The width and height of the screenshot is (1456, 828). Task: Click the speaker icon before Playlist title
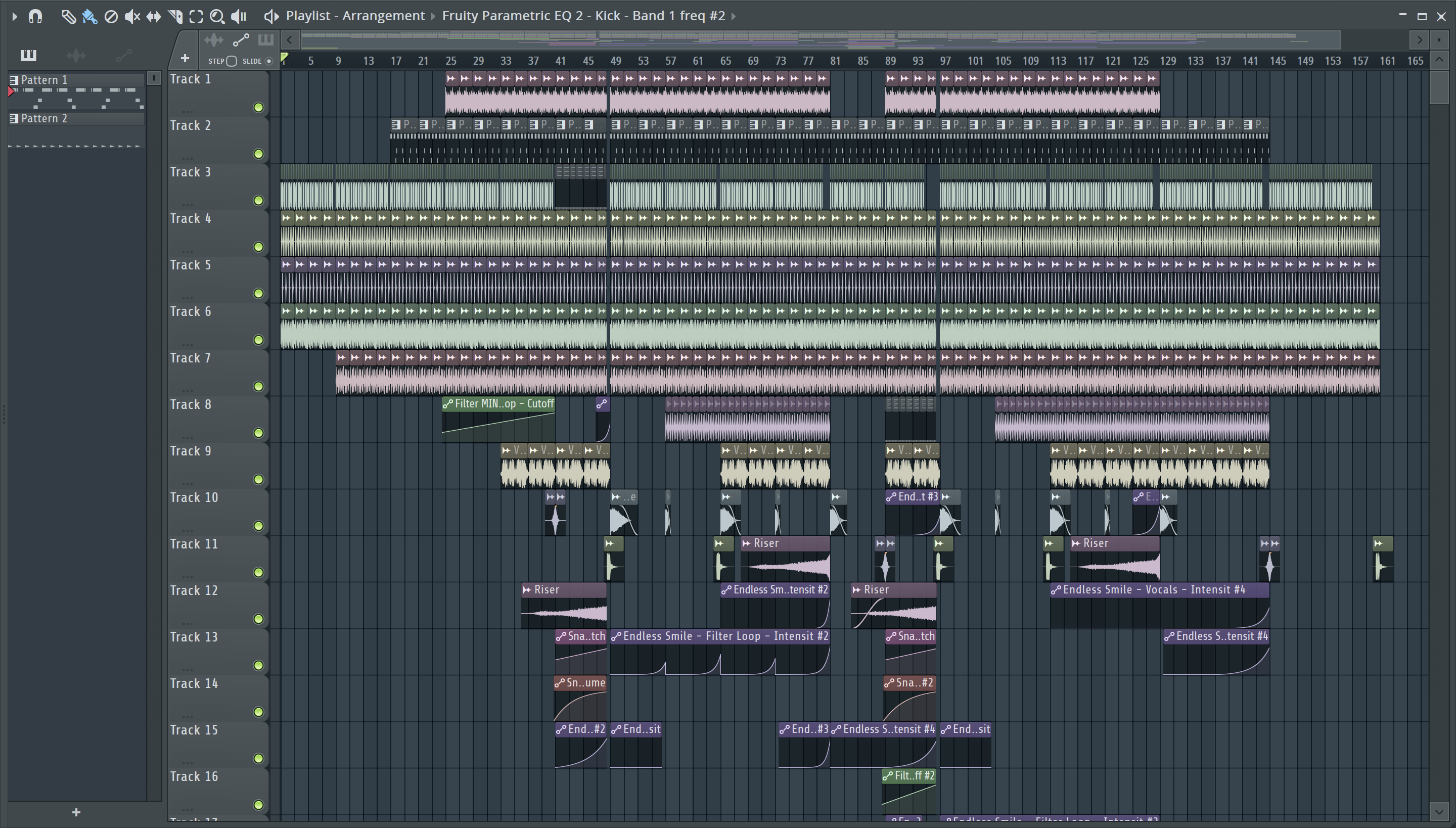pos(271,17)
